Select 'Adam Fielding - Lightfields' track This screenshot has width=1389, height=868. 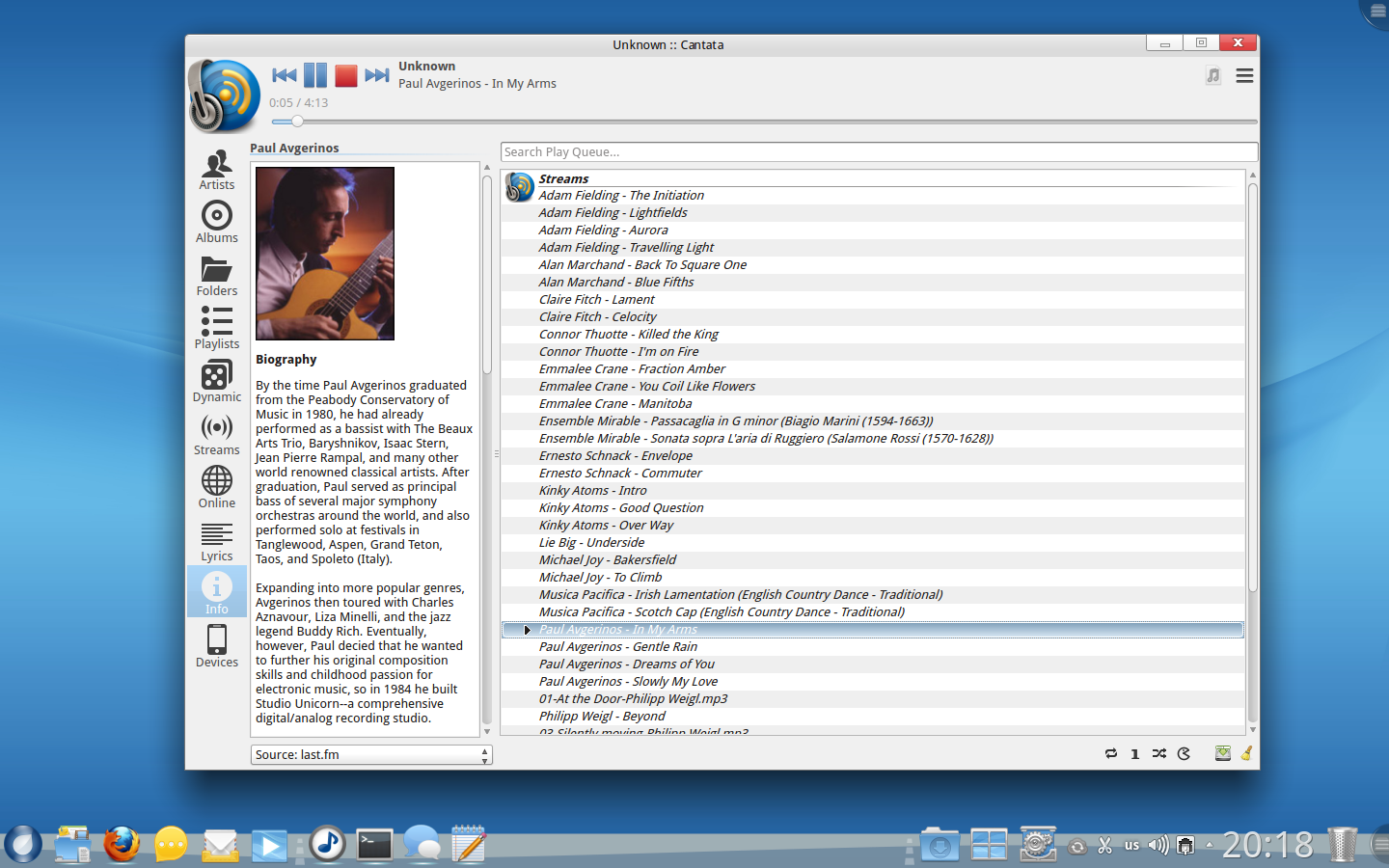pyautogui.click(x=872, y=212)
